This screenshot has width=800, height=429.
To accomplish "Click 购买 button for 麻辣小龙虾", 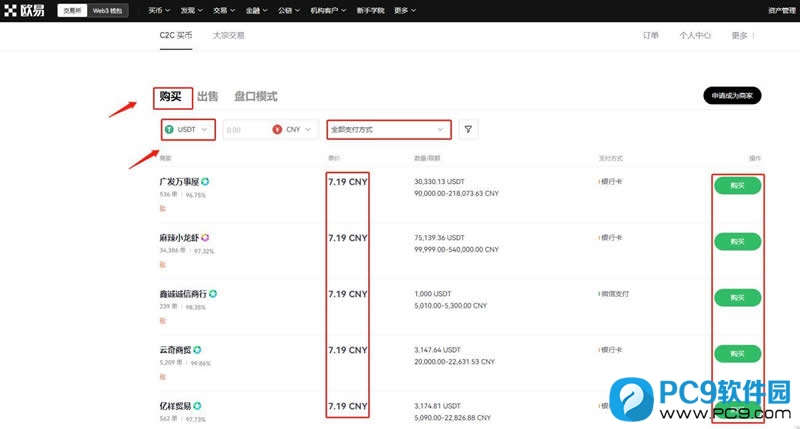I will [737, 242].
